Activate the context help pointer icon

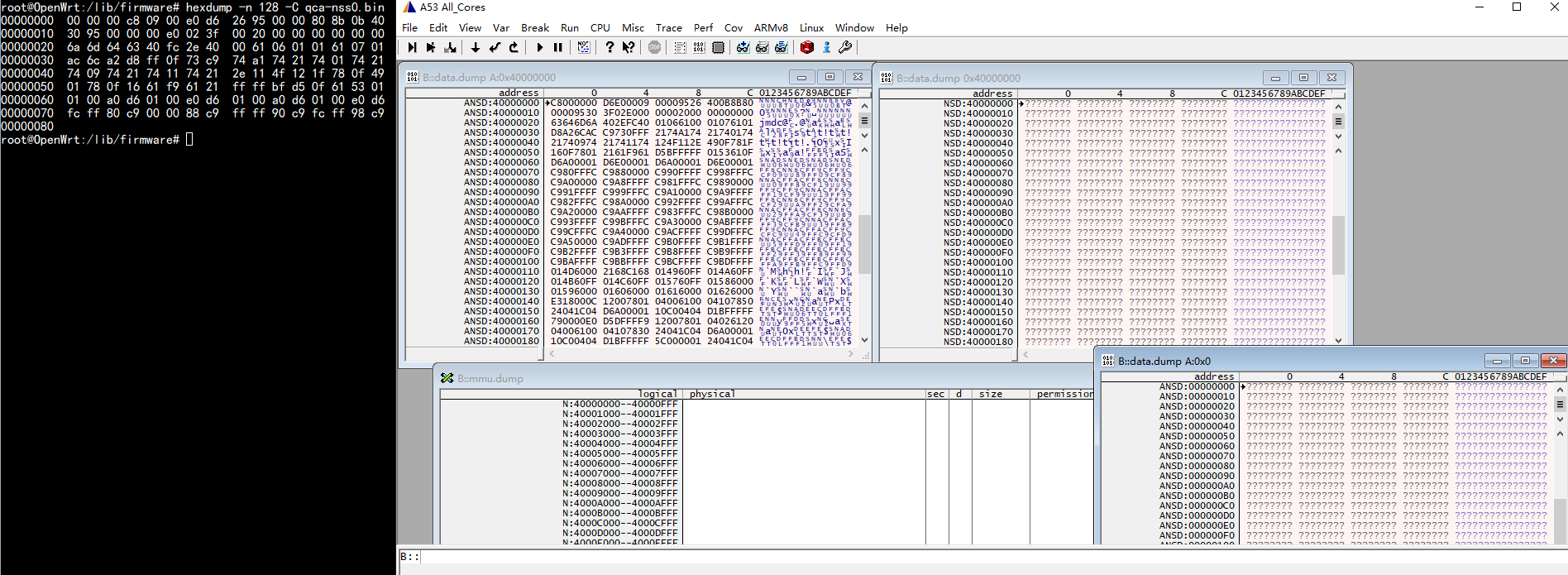[x=629, y=47]
